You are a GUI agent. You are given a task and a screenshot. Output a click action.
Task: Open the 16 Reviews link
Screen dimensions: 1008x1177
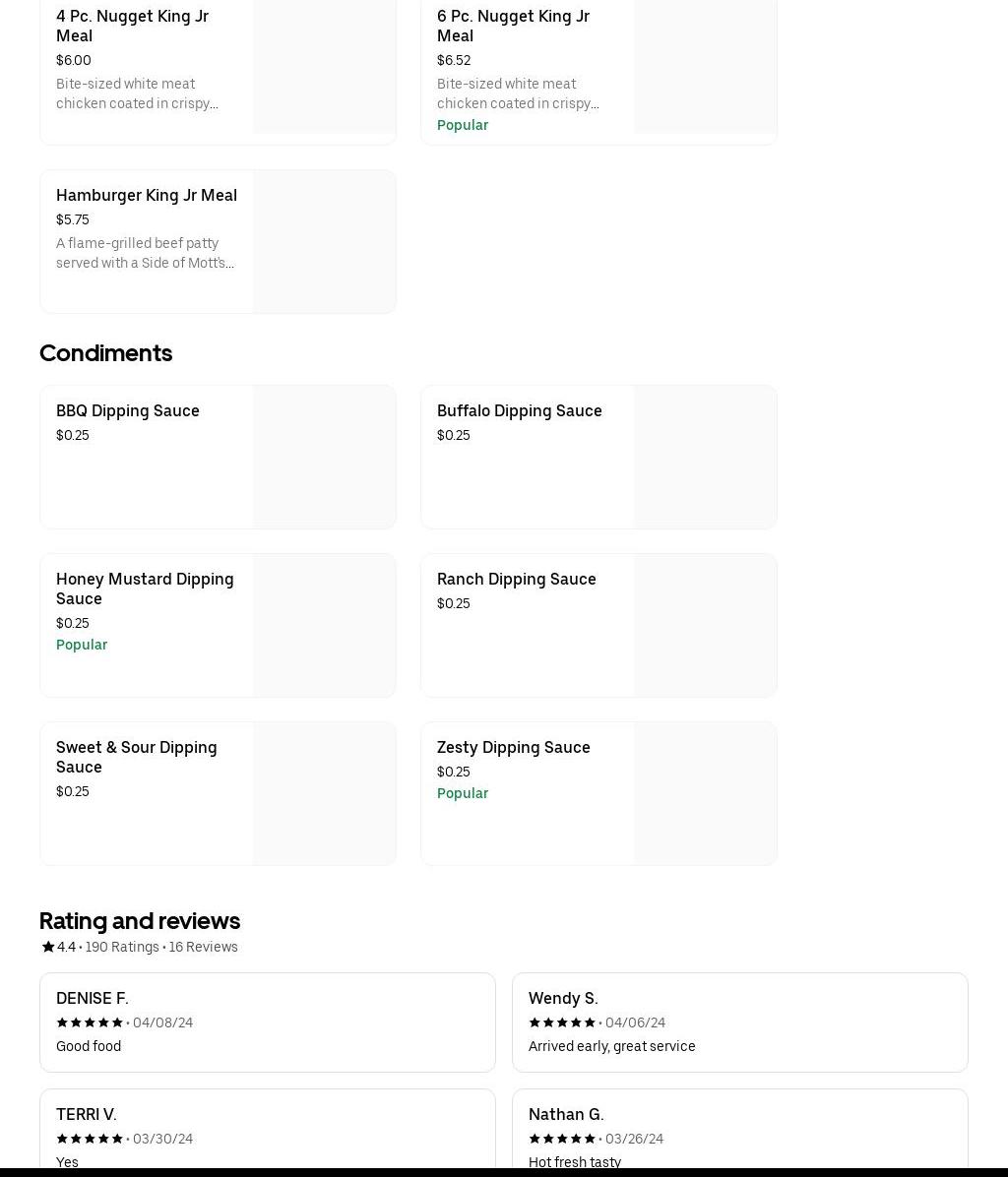coord(203,947)
